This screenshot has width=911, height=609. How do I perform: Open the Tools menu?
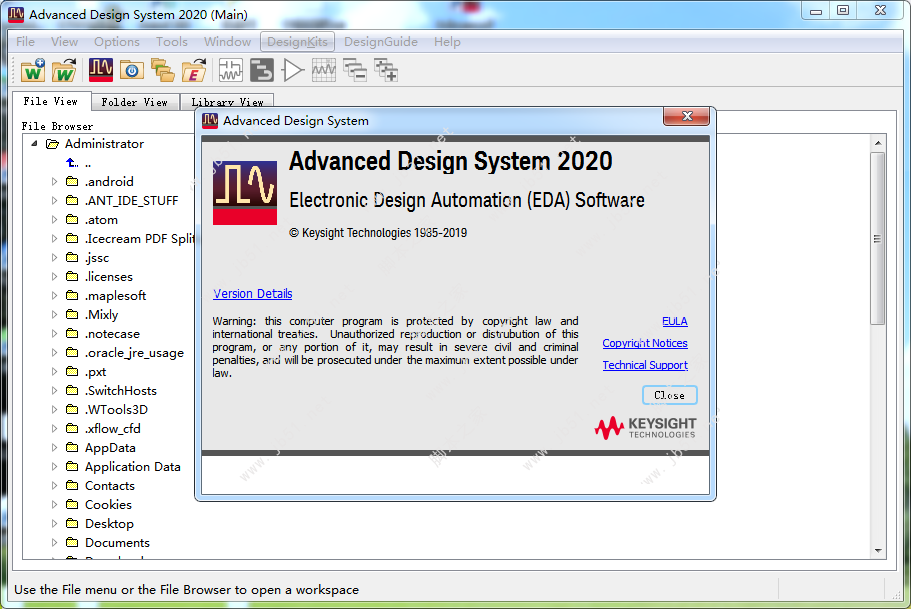click(x=172, y=42)
